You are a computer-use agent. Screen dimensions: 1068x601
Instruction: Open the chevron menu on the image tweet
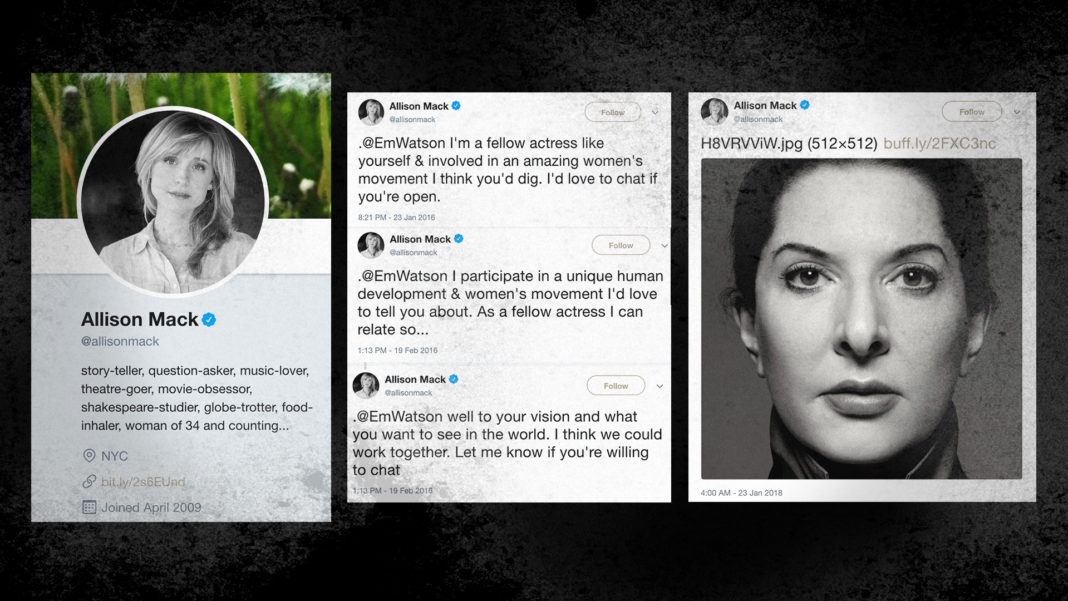pos(1017,112)
